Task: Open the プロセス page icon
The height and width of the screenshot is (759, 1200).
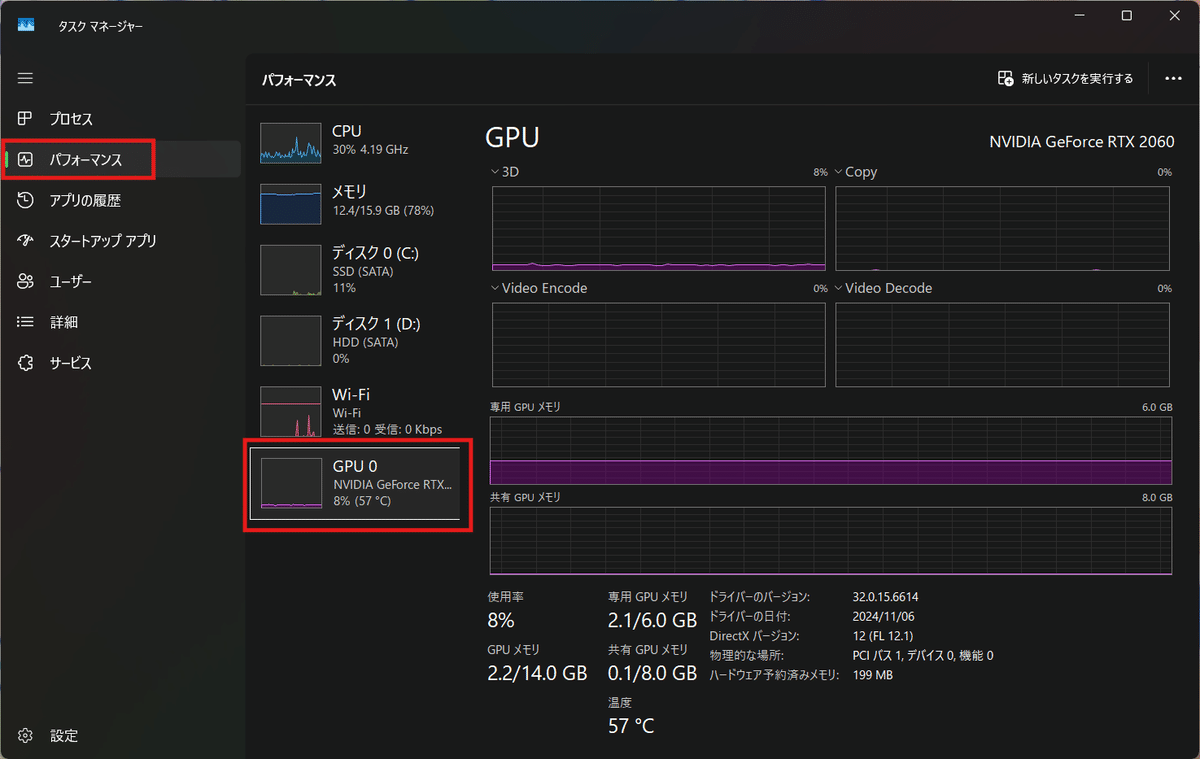Action: (x=26, y=119)
